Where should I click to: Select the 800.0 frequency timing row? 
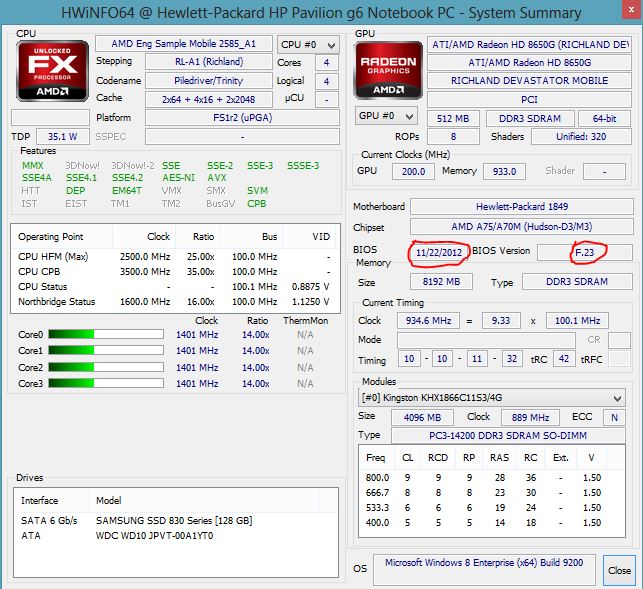click(492, 477)
